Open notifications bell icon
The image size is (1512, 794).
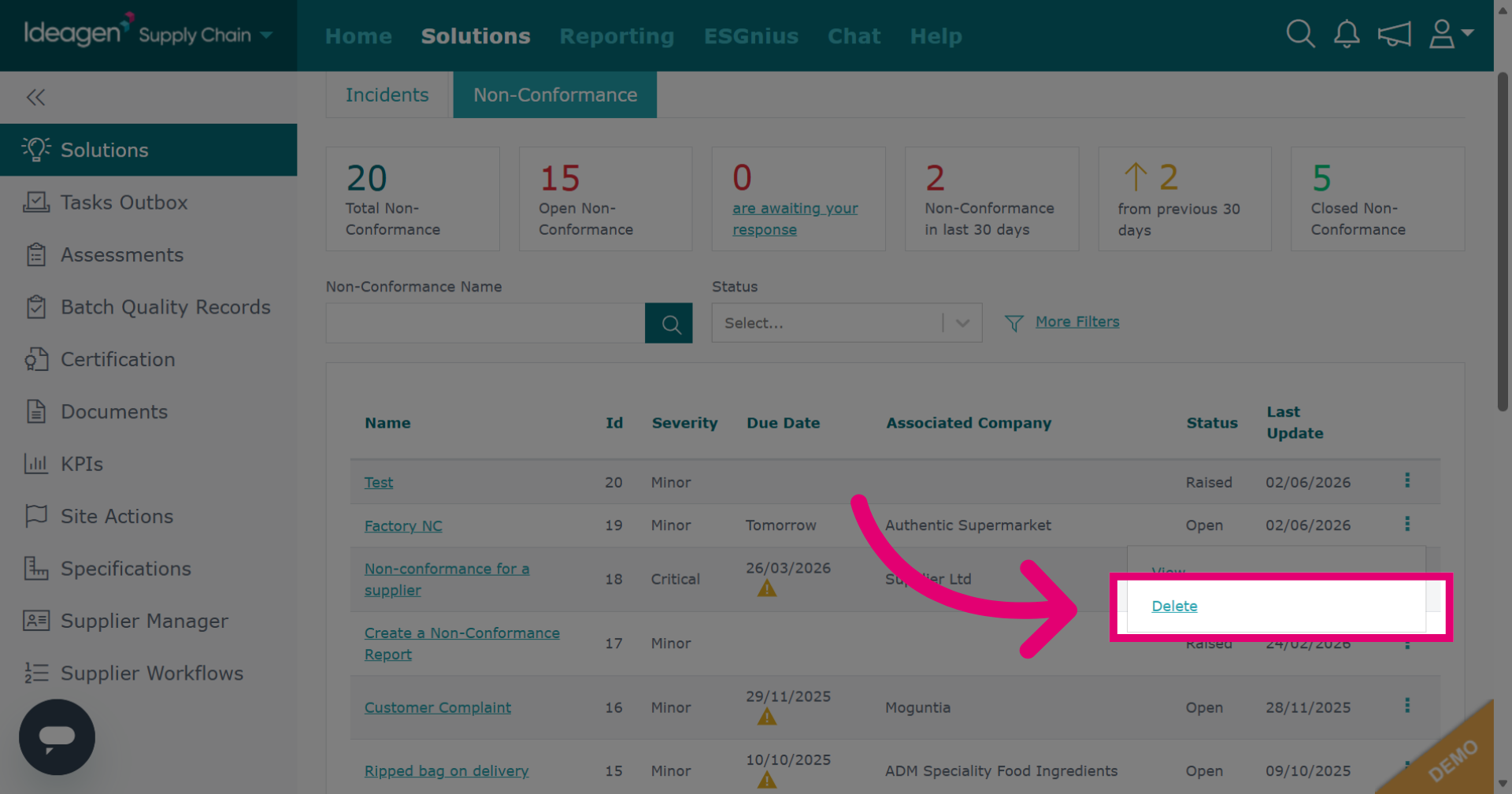tap(1347, 34)
